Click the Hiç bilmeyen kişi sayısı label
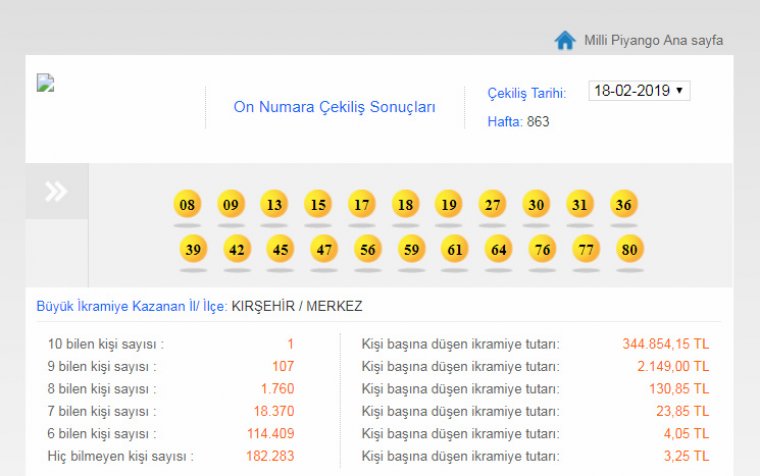The image size is (760, 476). pyautogui.click(x=120, y=456)
